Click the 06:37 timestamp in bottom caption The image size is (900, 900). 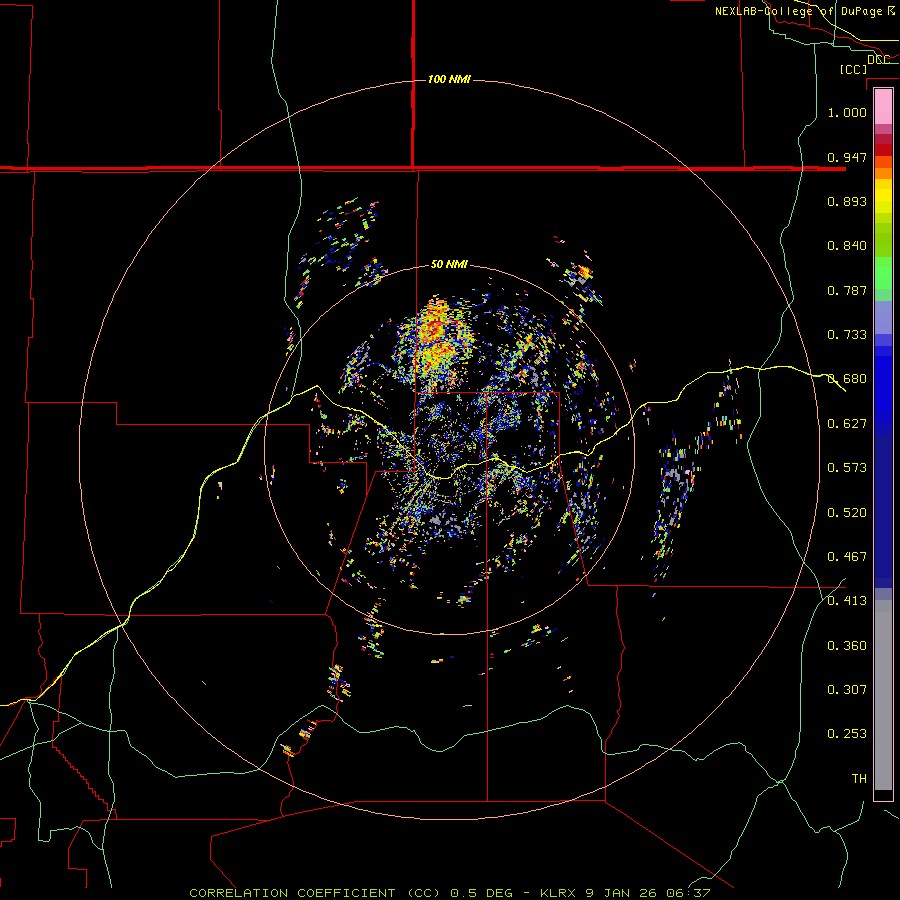[x=688, y=893]
